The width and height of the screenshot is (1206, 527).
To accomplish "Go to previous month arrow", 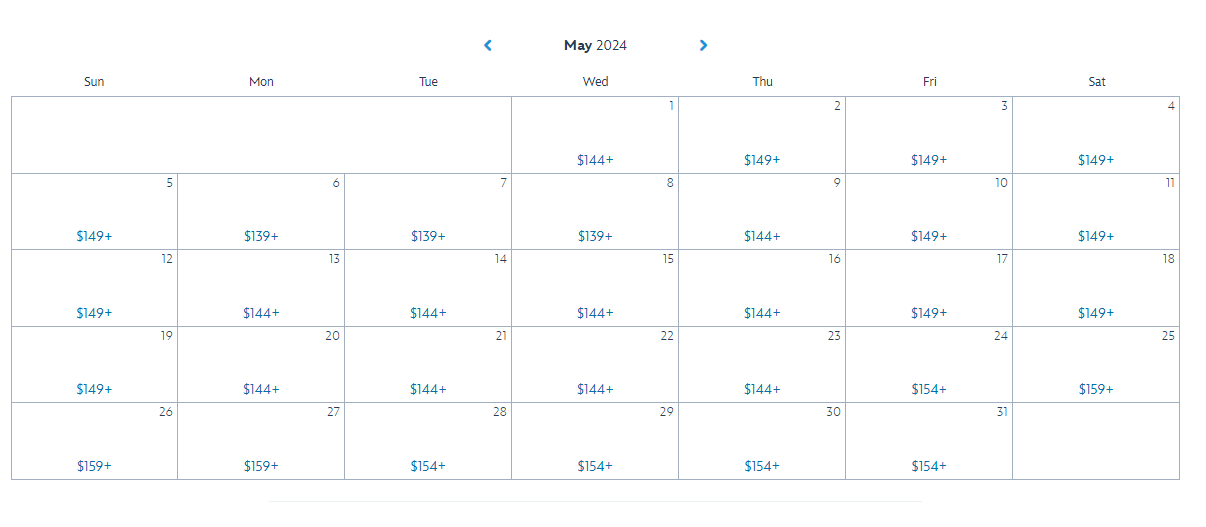I will tap(488, 45).
